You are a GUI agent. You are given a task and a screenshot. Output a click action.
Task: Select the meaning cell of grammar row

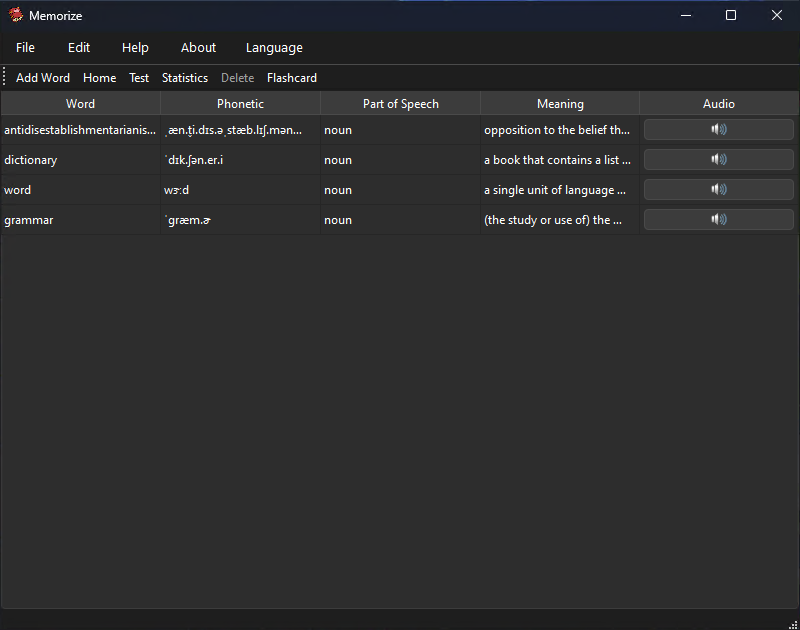click(559, 220)
